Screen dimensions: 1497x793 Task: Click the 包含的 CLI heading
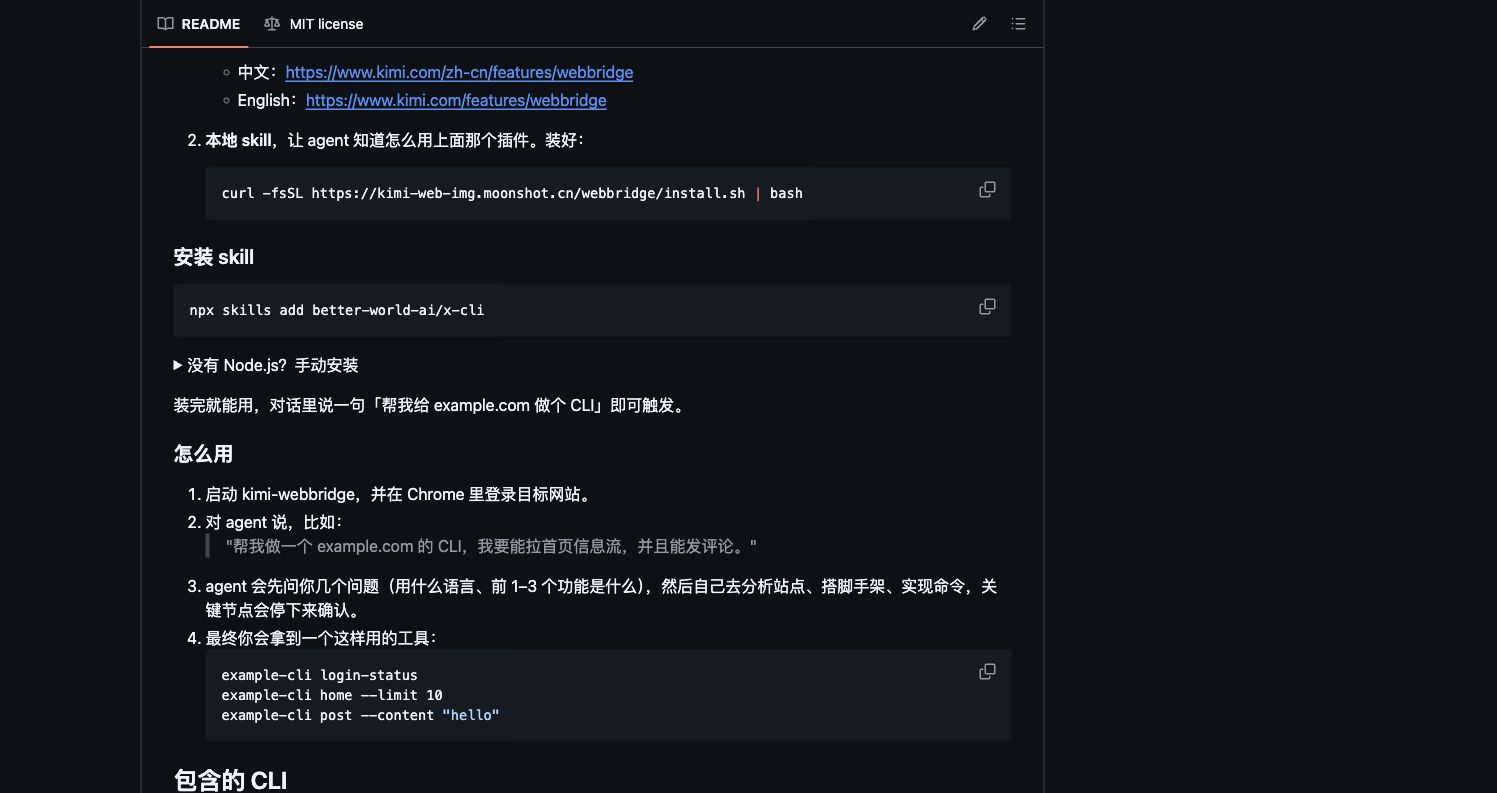[231, 780]
